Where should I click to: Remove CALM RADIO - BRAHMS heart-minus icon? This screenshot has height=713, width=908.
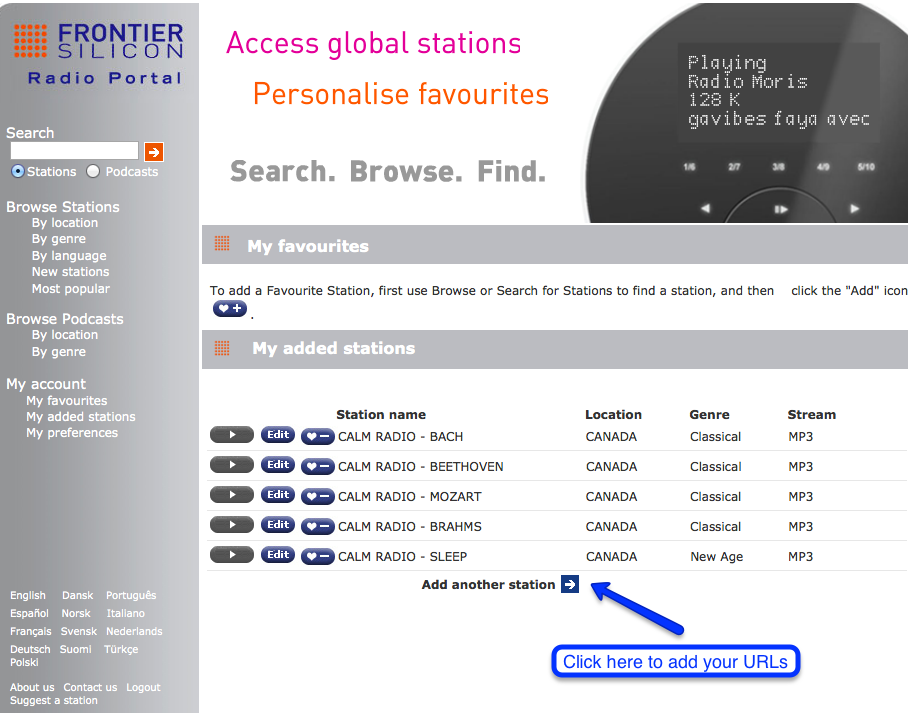coord(318,526)
